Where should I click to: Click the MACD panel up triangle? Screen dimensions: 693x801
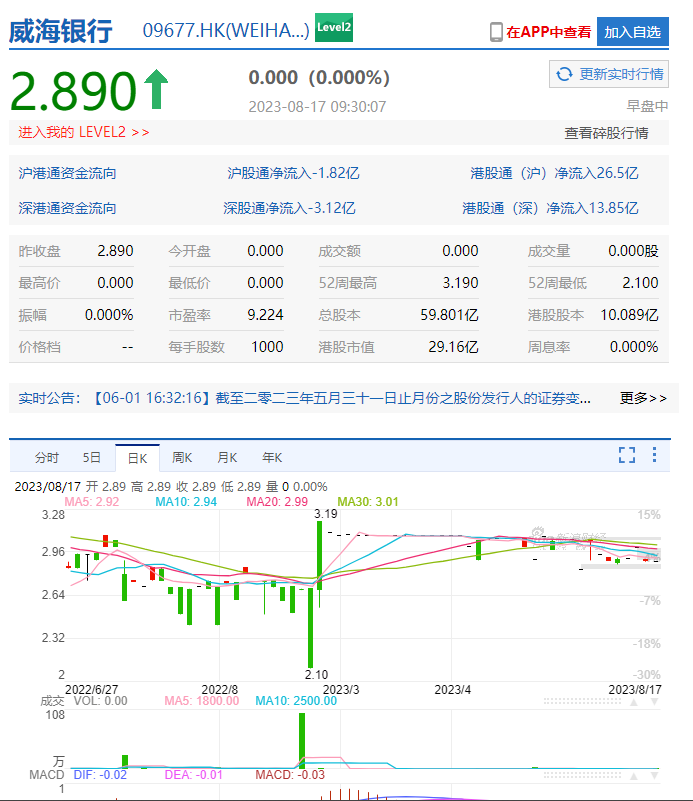click(634, 775)
